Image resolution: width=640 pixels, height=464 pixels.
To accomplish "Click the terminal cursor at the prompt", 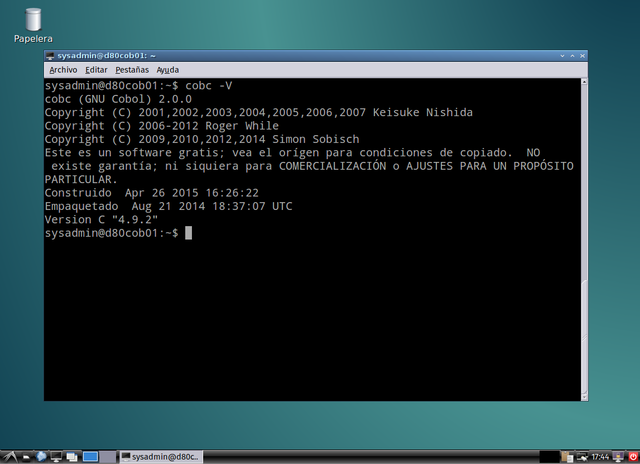I will click(x=189, y=233).
